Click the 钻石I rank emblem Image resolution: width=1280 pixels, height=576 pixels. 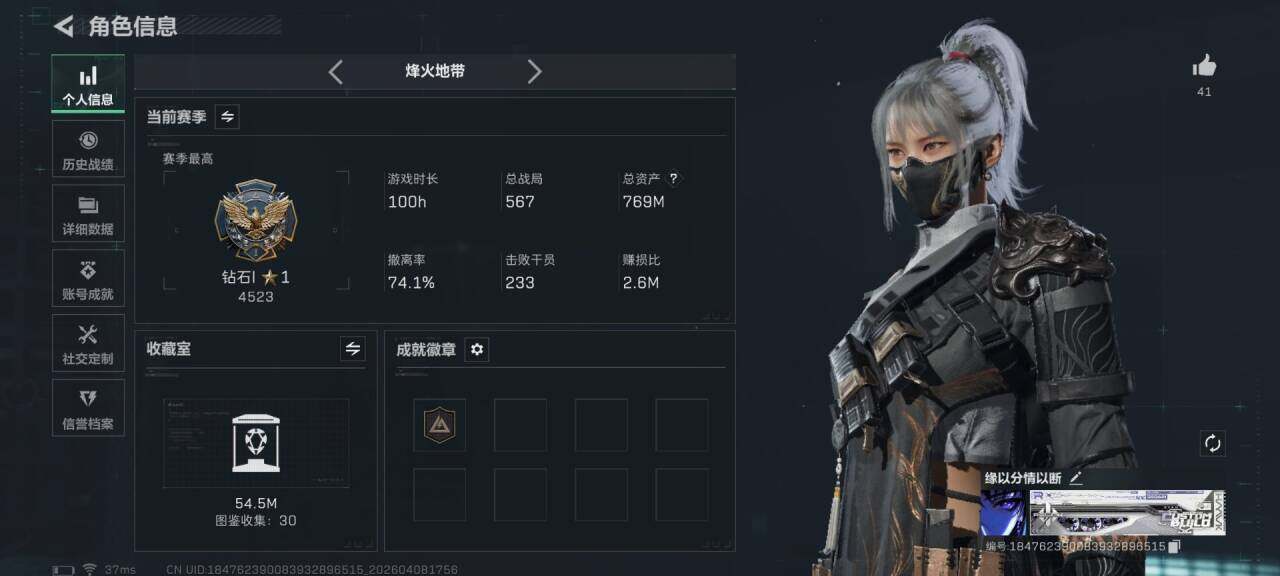click(x=256, y=221)
